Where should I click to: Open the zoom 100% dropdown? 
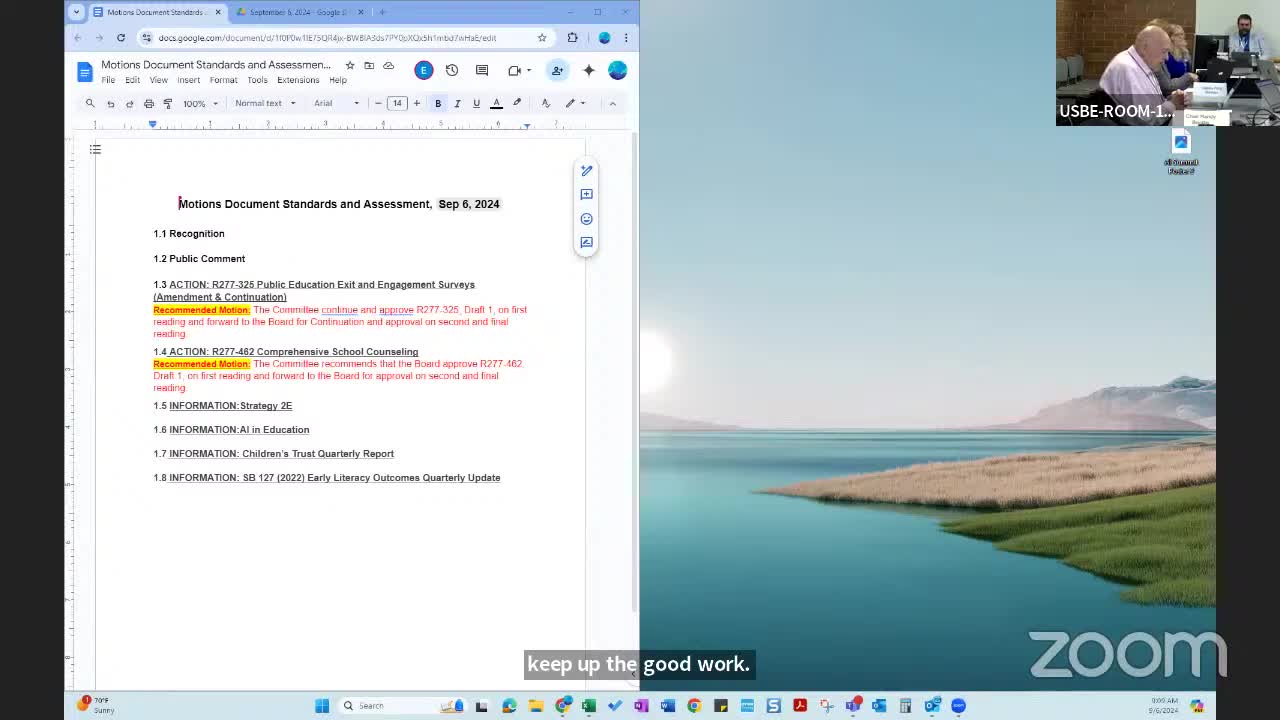pyautogui.click(x=200, y=103)
